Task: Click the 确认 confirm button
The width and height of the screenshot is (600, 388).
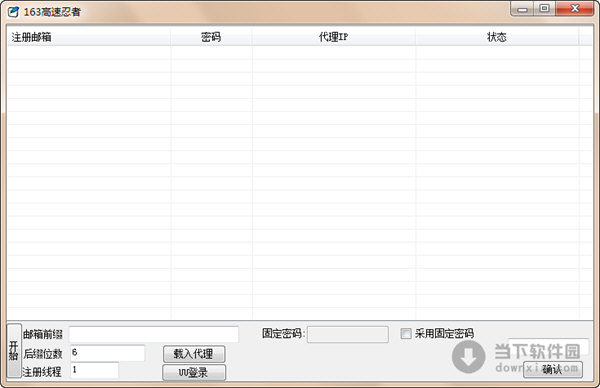Action: coord(553,369)
